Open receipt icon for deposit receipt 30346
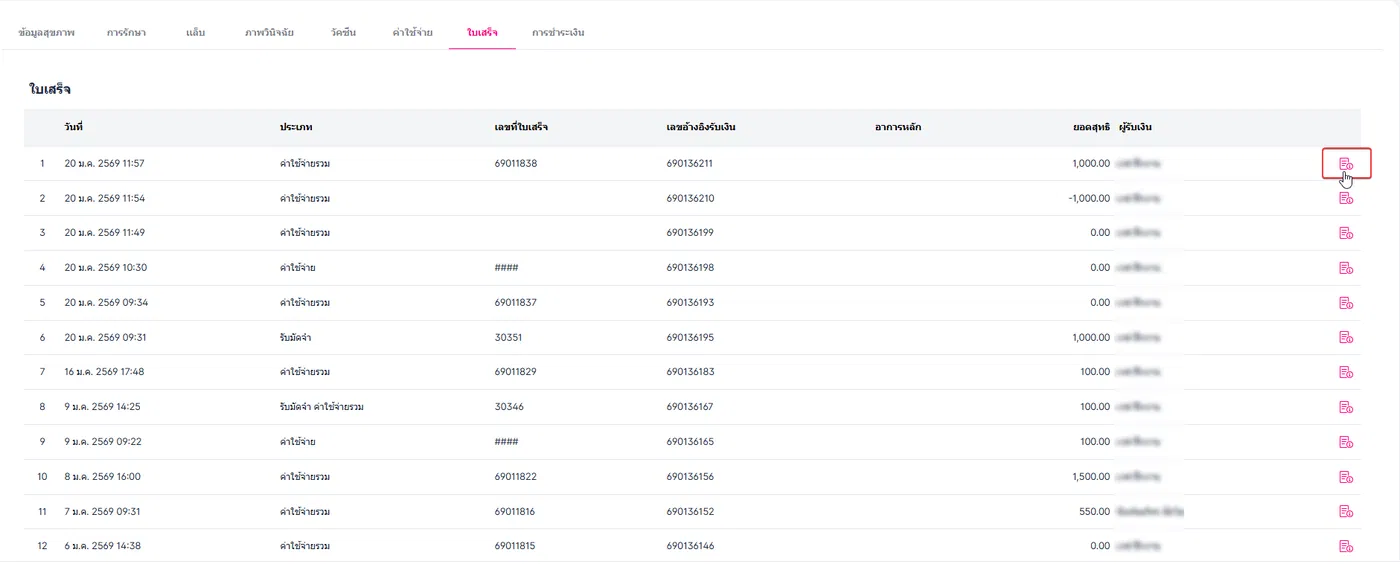The image size is (1400, 564). [x=1346, y=407]
